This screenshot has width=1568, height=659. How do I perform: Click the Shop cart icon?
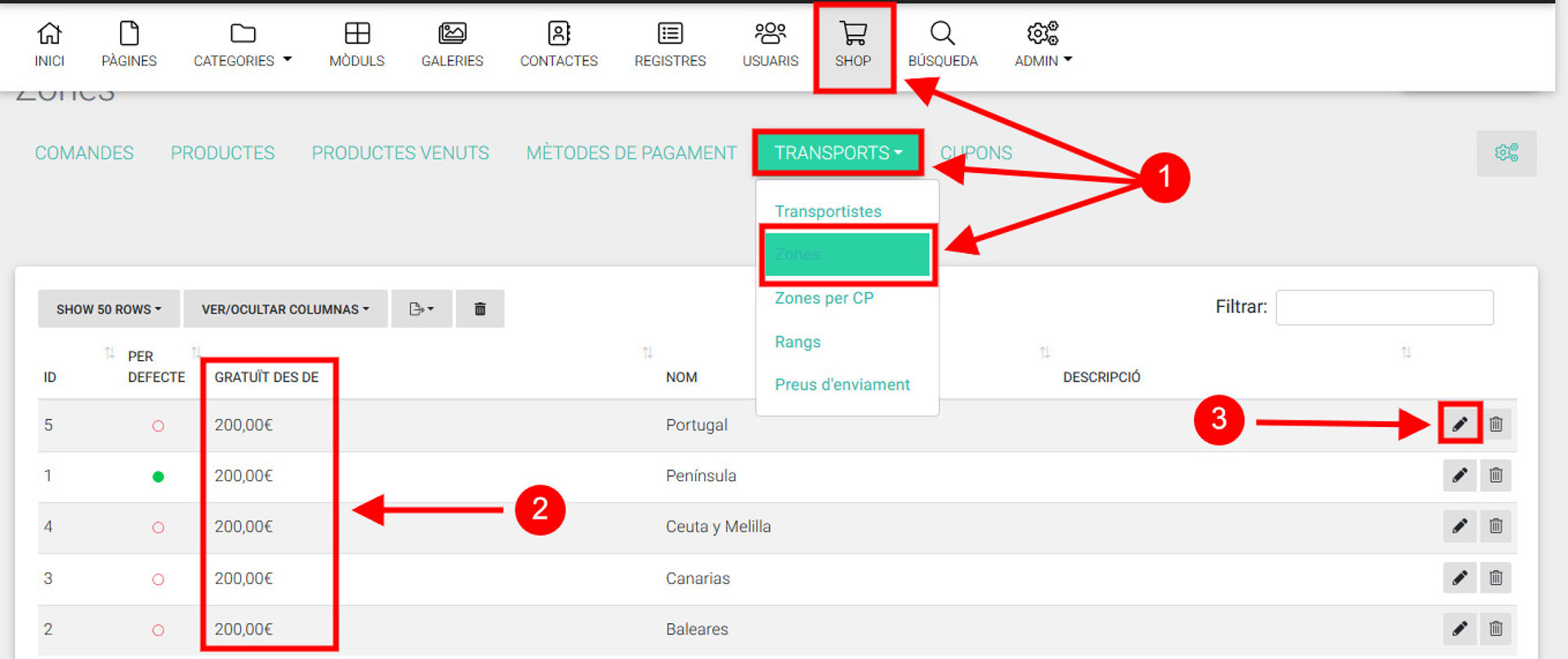click(852, 34)
